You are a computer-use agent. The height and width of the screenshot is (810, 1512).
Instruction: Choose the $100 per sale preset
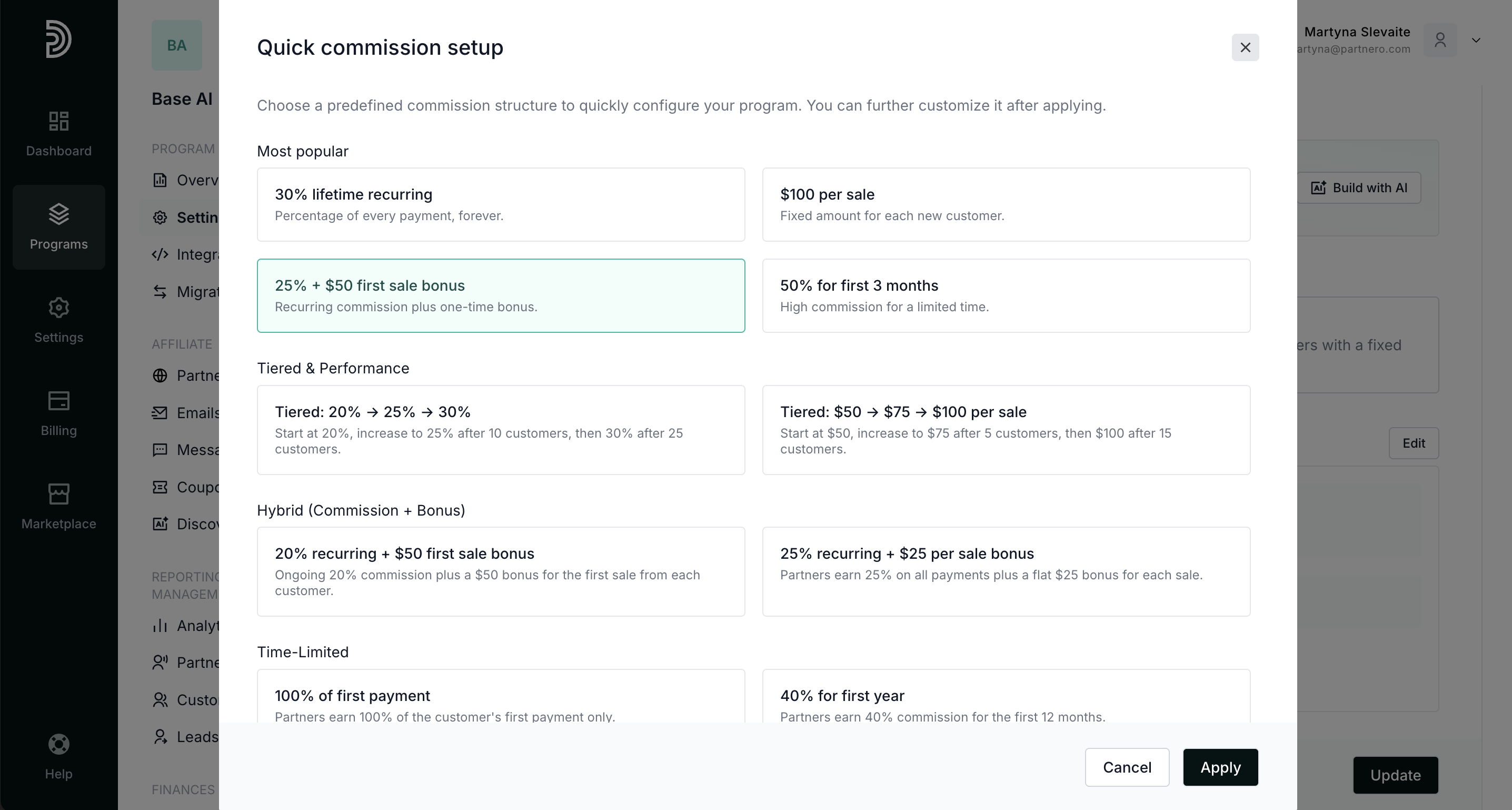coord(1006,204)
